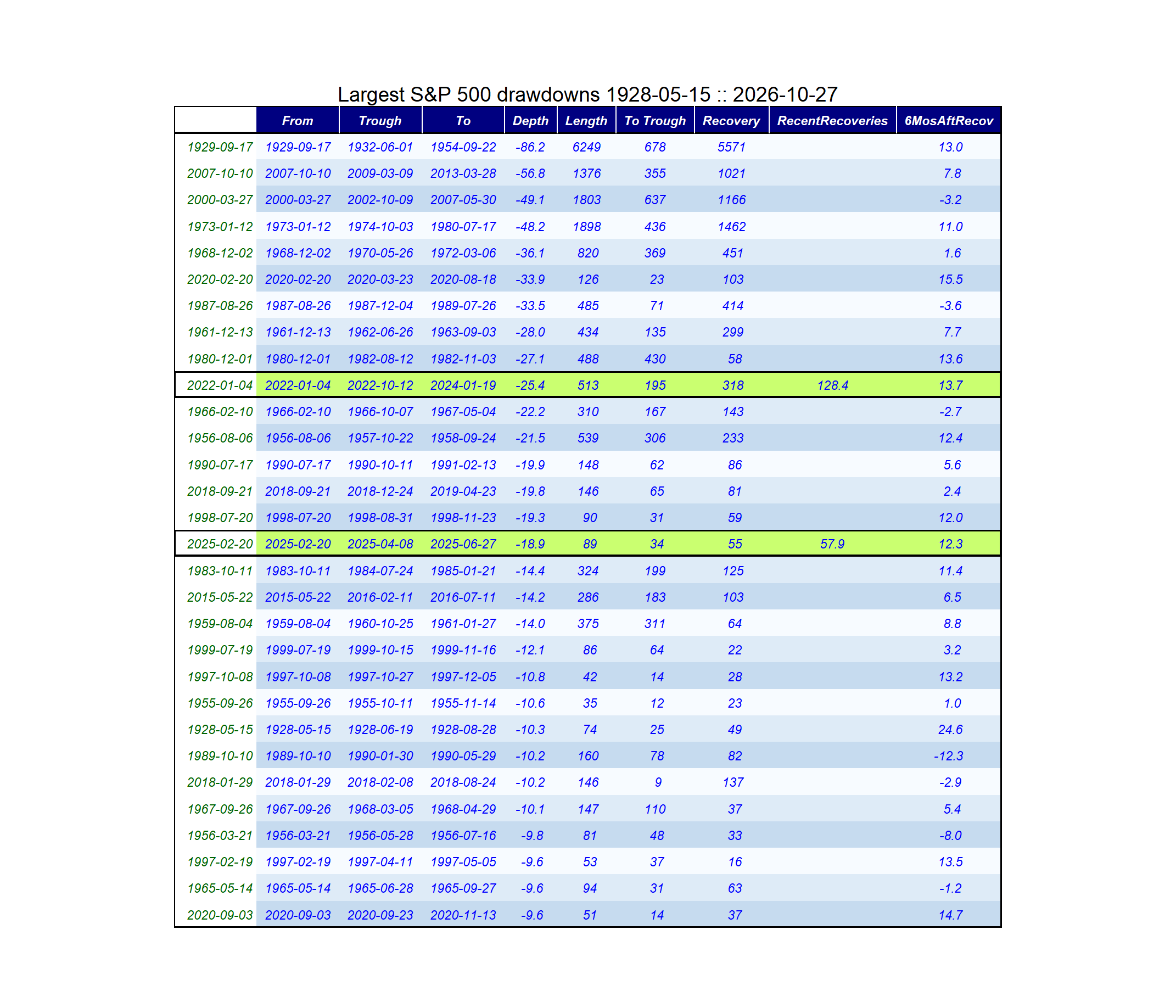The width and height of the screenshot is (1176, 1008).
Task: Click the depth value -56.8
Action: 530,173
